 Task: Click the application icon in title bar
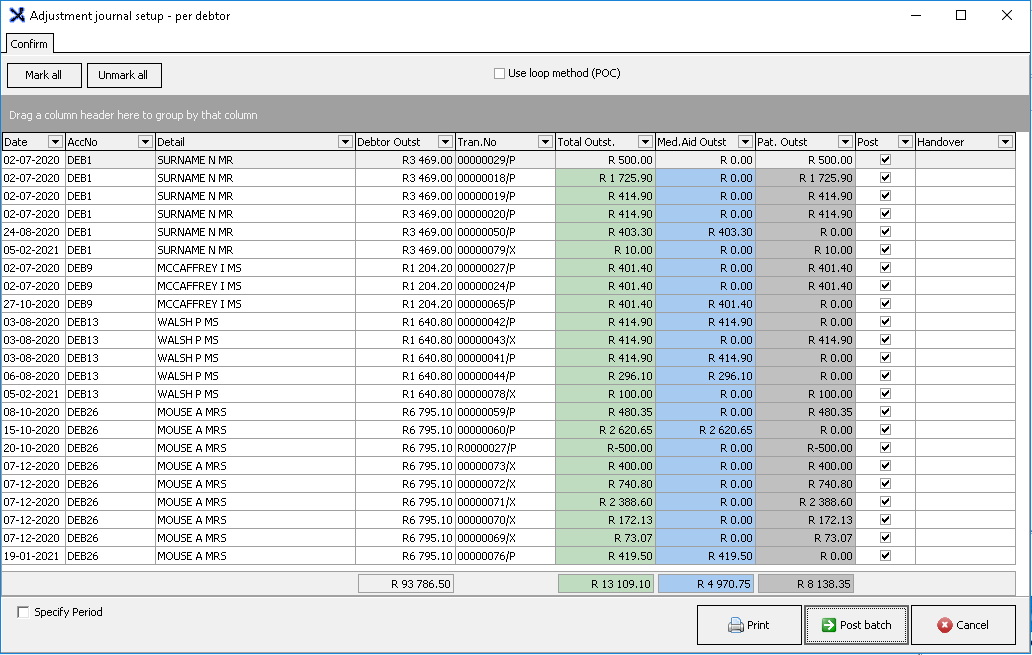(x=16, y=16)
